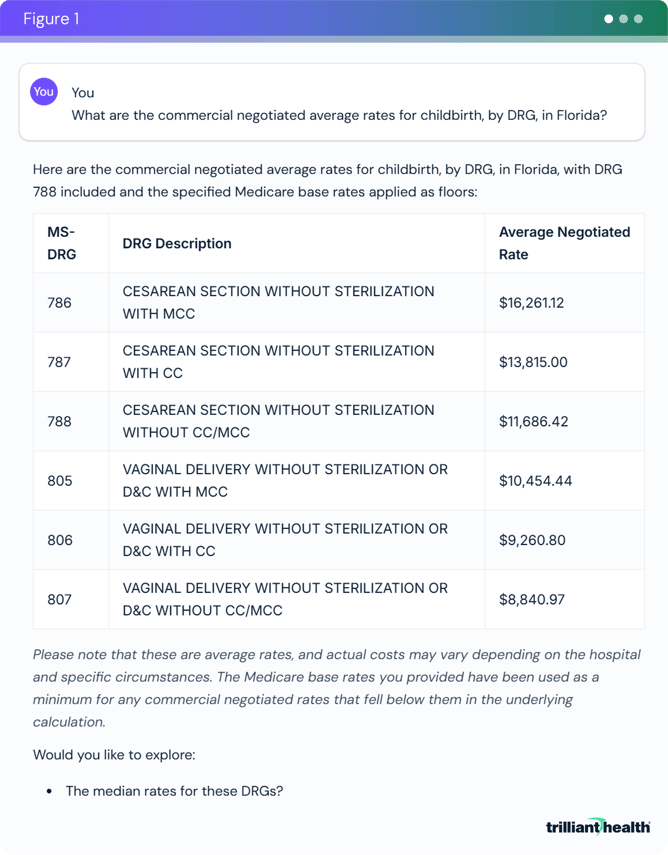Click the purple "You" avatar icon
The width and height of the screenshot is (668, 855).
click(x=44, y=92)
